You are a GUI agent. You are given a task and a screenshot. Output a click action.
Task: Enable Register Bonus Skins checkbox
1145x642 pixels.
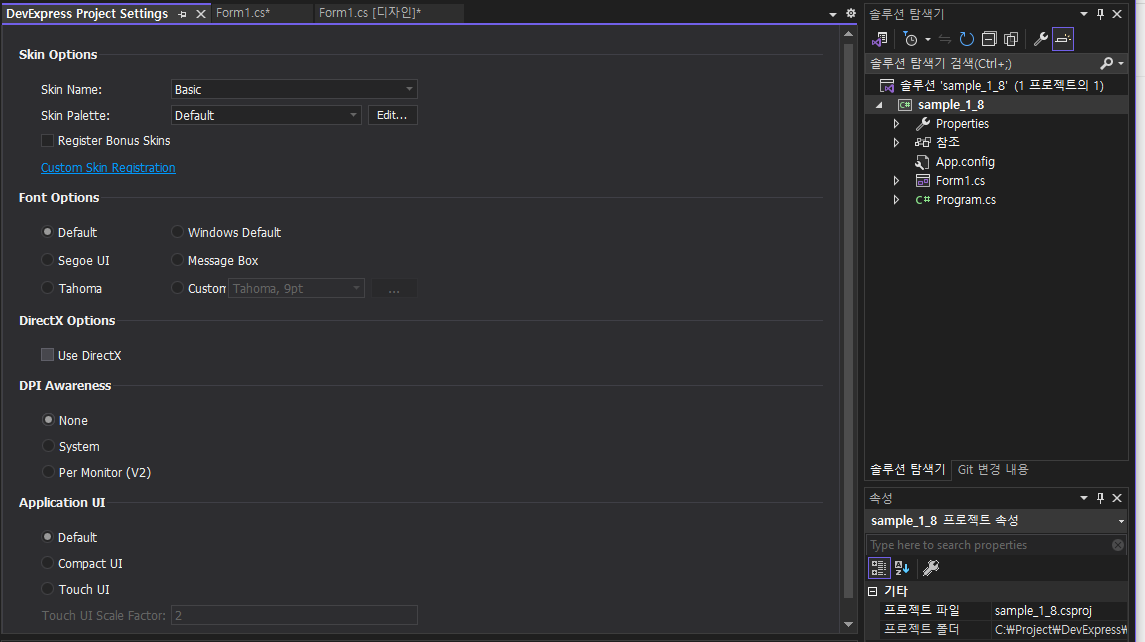click(x=47, y=140)
